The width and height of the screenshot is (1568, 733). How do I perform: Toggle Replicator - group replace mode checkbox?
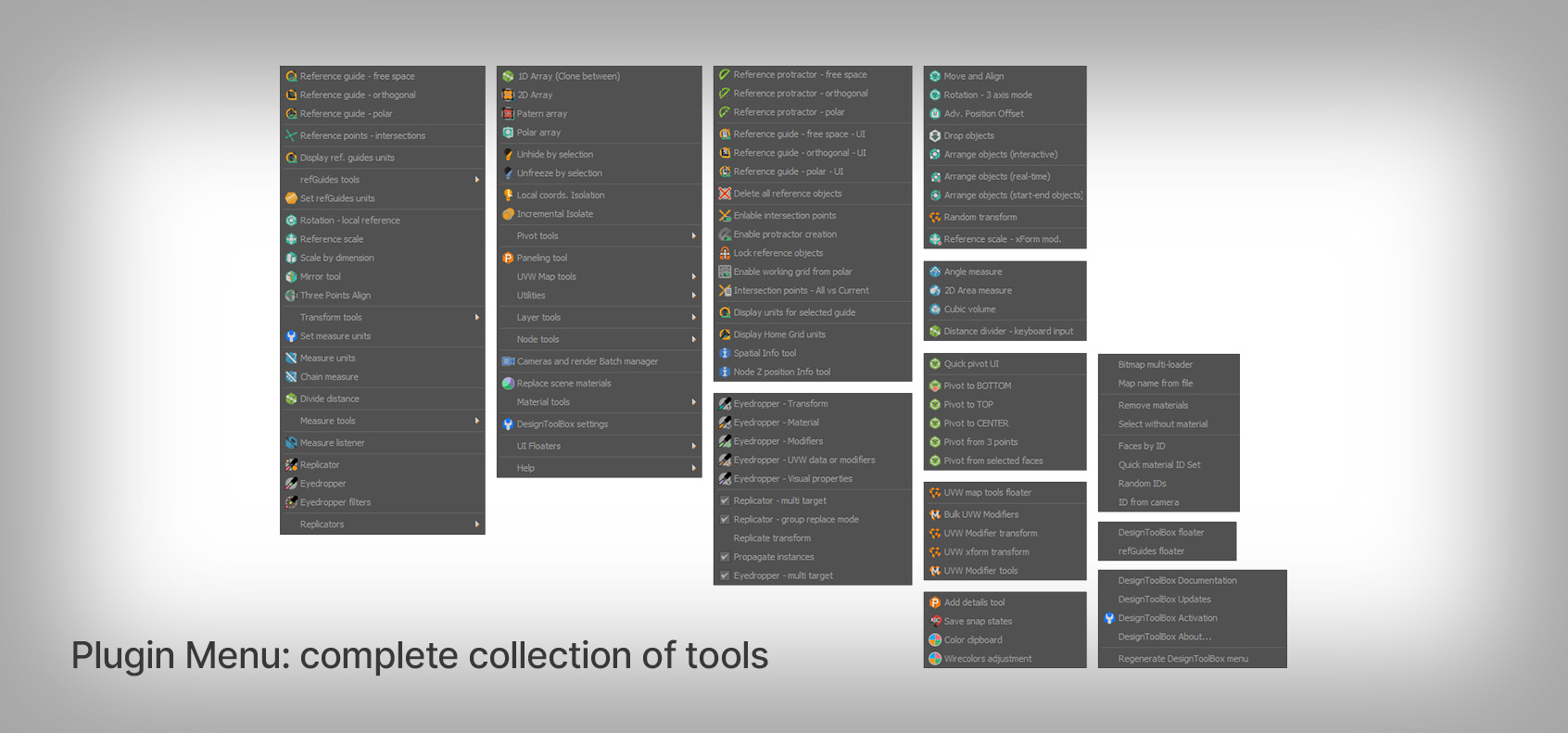[x=725, y=520]
